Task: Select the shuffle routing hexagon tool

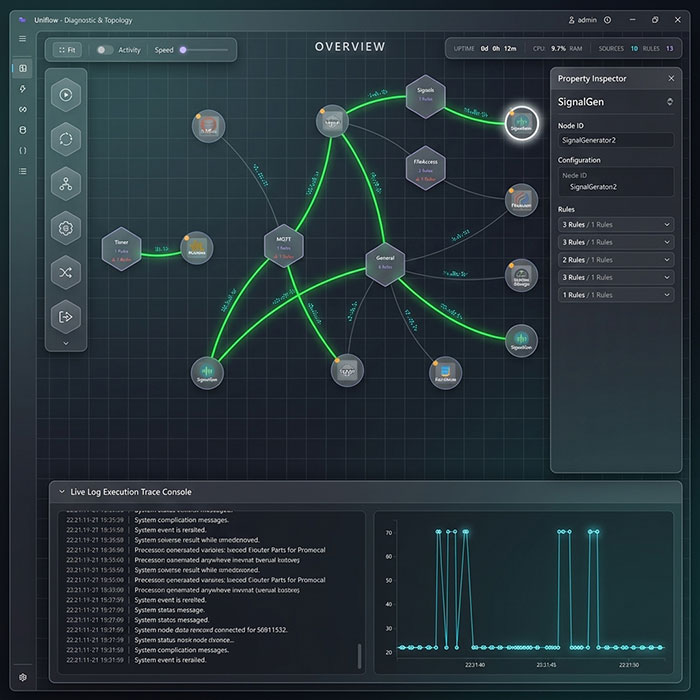Action: (x=66, y=272)
